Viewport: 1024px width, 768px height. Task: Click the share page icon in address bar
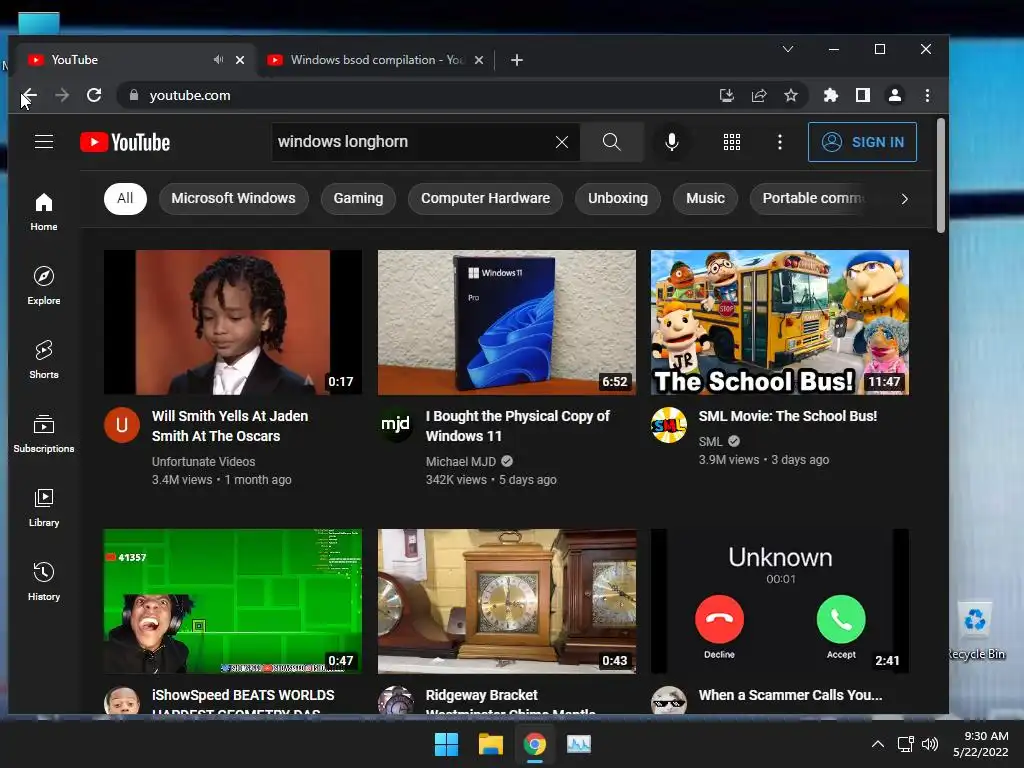tap(759, 95)
